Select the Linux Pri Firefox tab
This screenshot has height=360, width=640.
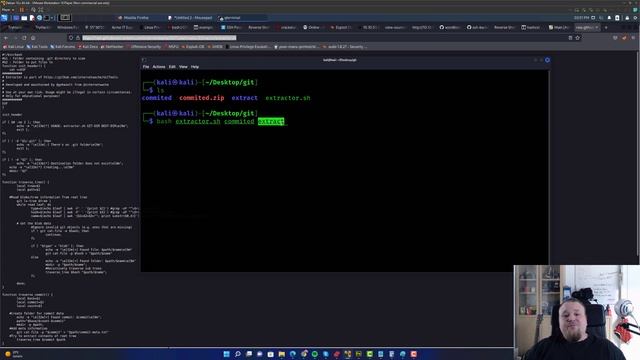coord(150,27)
